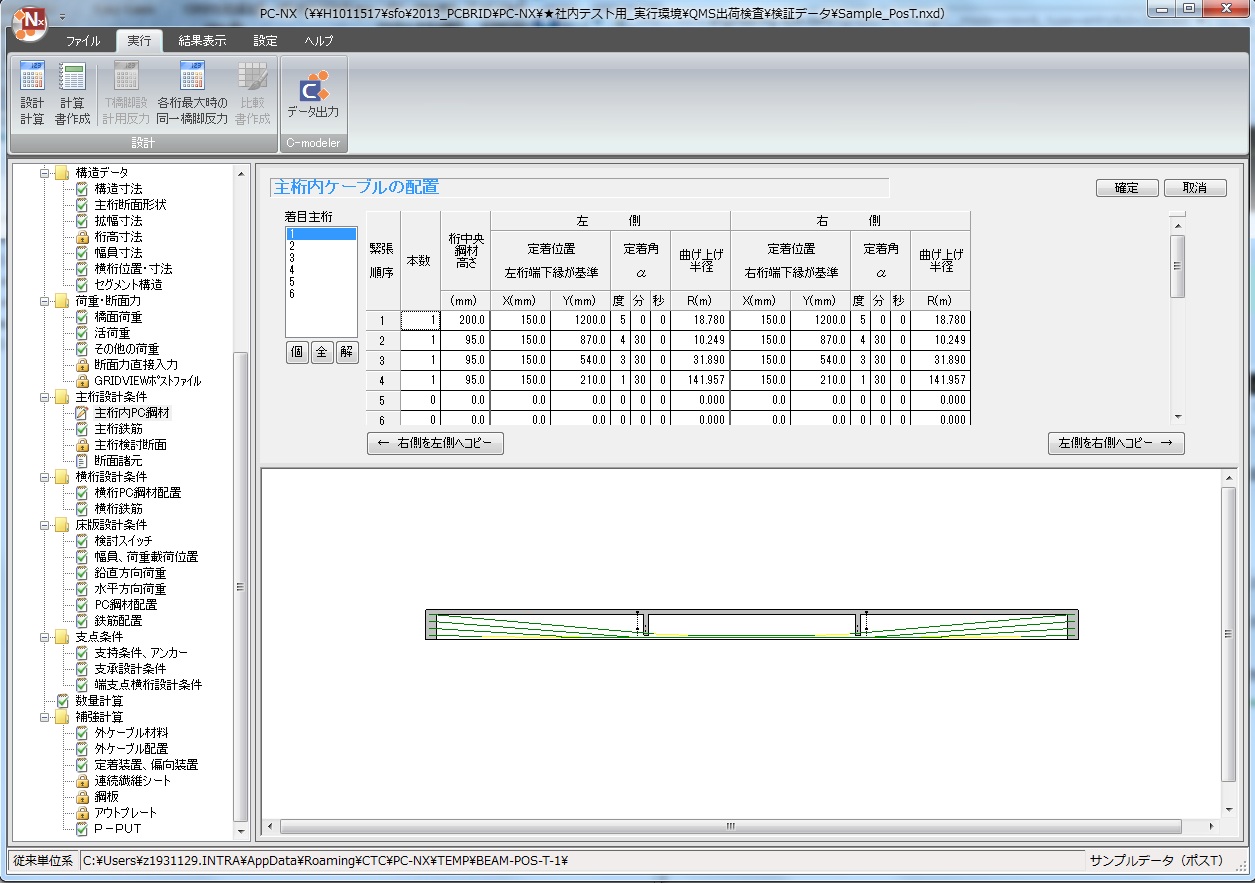Click the check icon beside P-PUT
The width and height of the screenshot is (1255, 883).
point(83,828)
